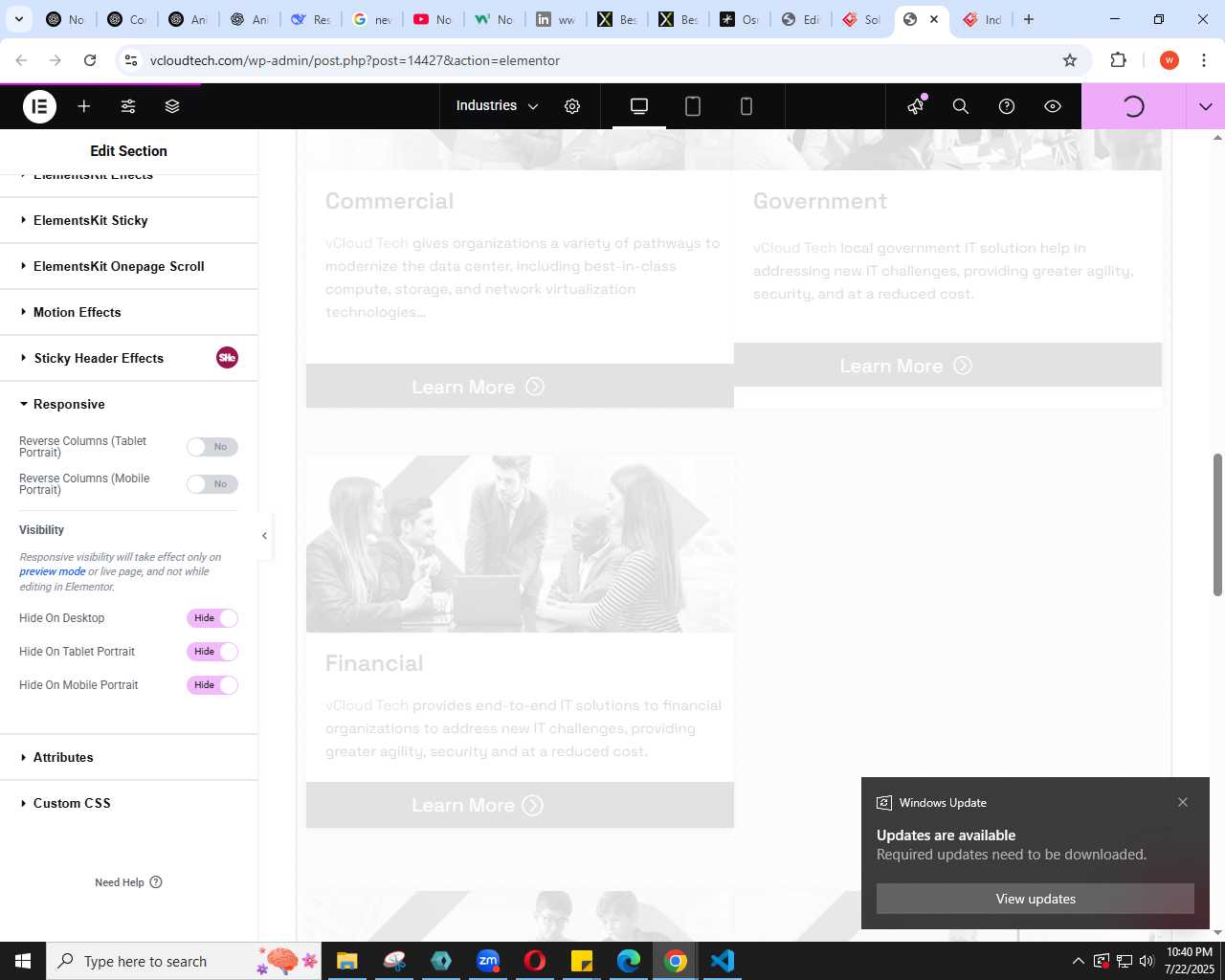Image resolution: width=1225 pixels, height=980 pixels.
Task: Switch to the YouTube browser tab
Action: pyautogui.click(x=433, y=19)
